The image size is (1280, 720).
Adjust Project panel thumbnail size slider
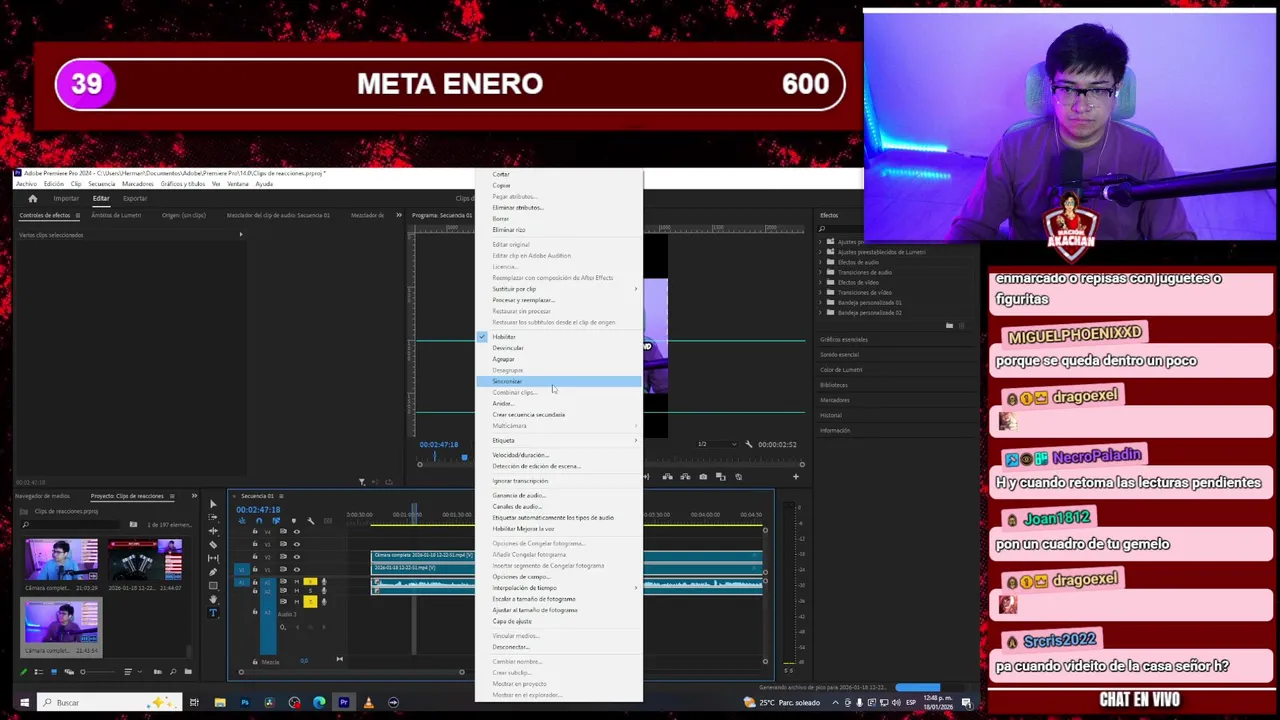(x=98, y=672)
